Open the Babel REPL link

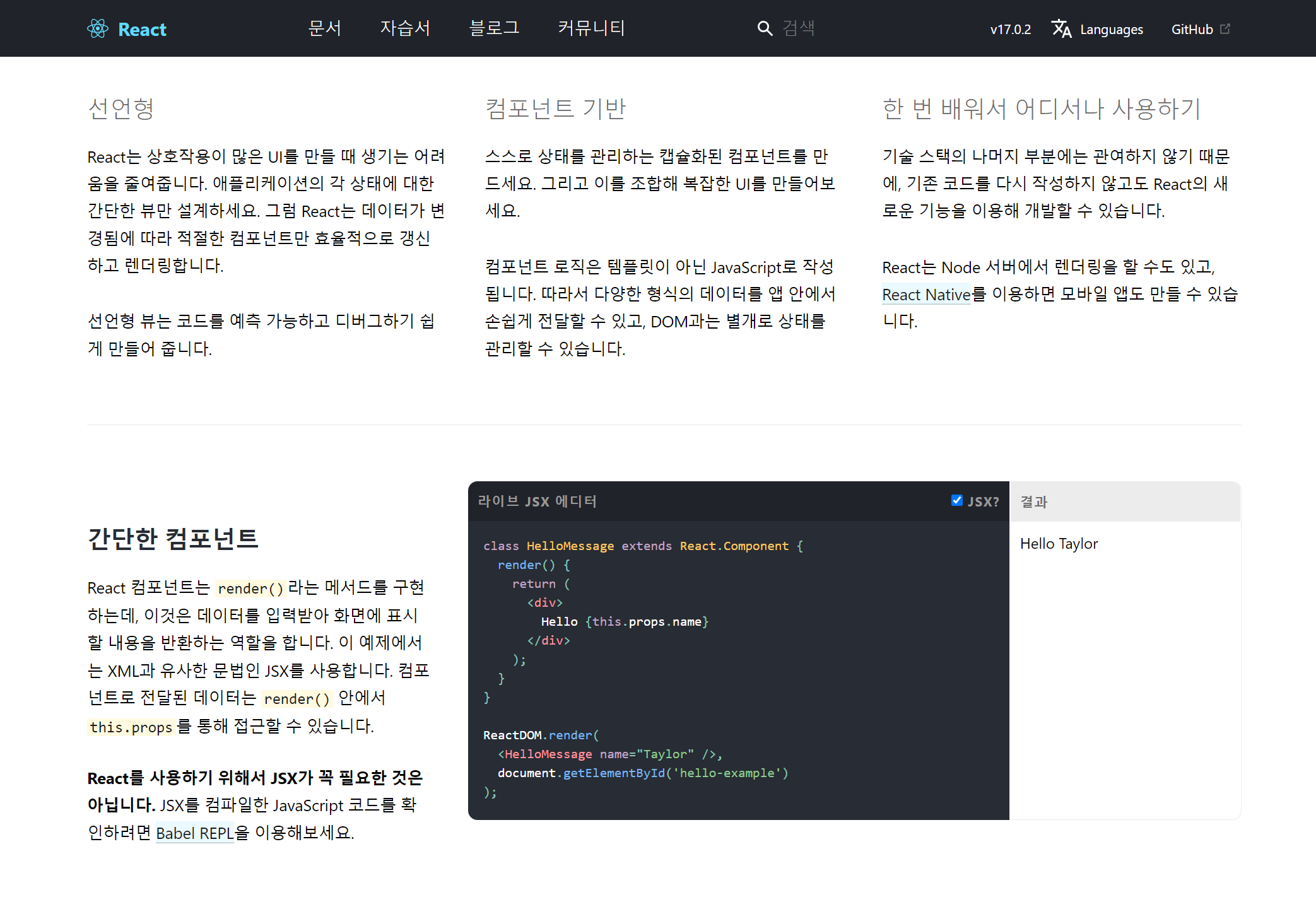(x=194, y=833)
